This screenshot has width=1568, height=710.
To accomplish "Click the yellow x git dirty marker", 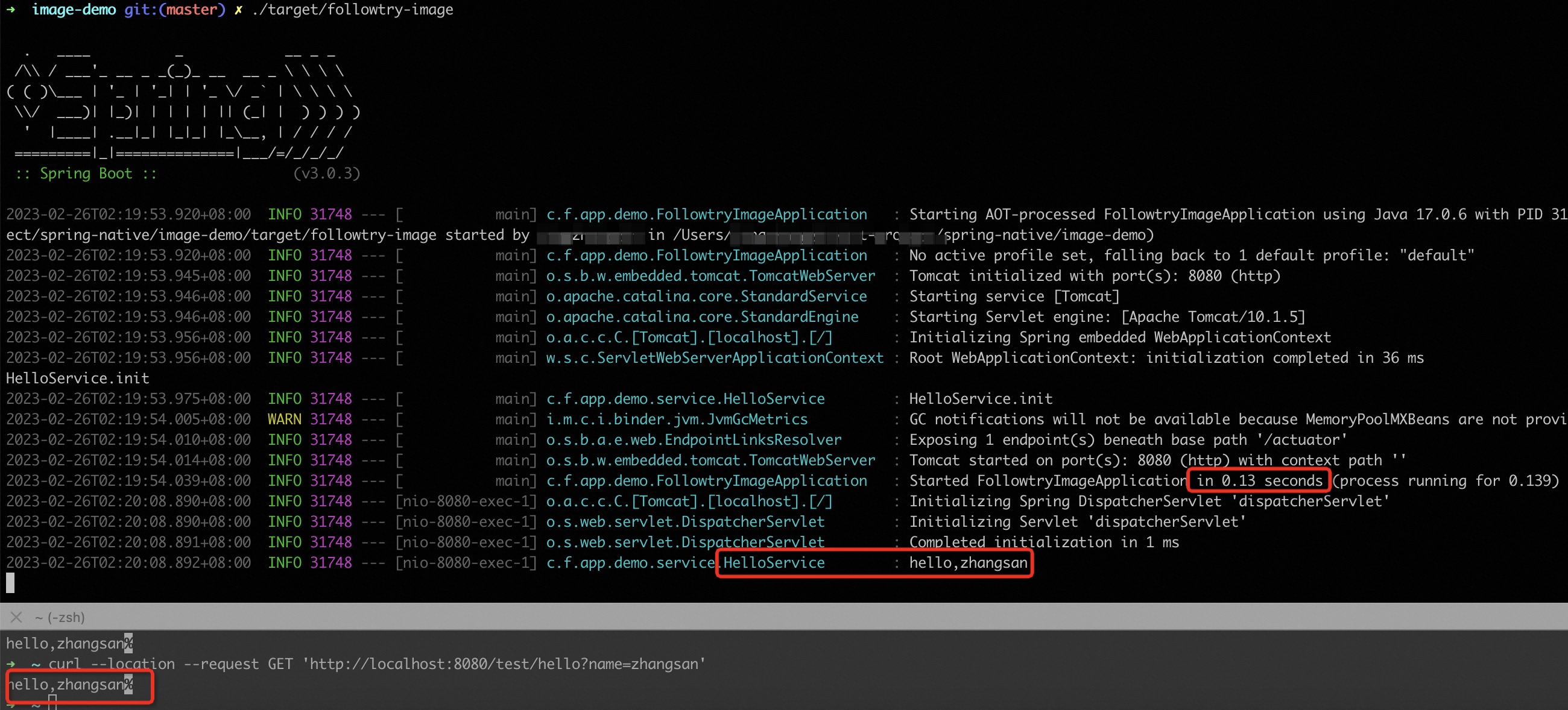I will 238,10.
